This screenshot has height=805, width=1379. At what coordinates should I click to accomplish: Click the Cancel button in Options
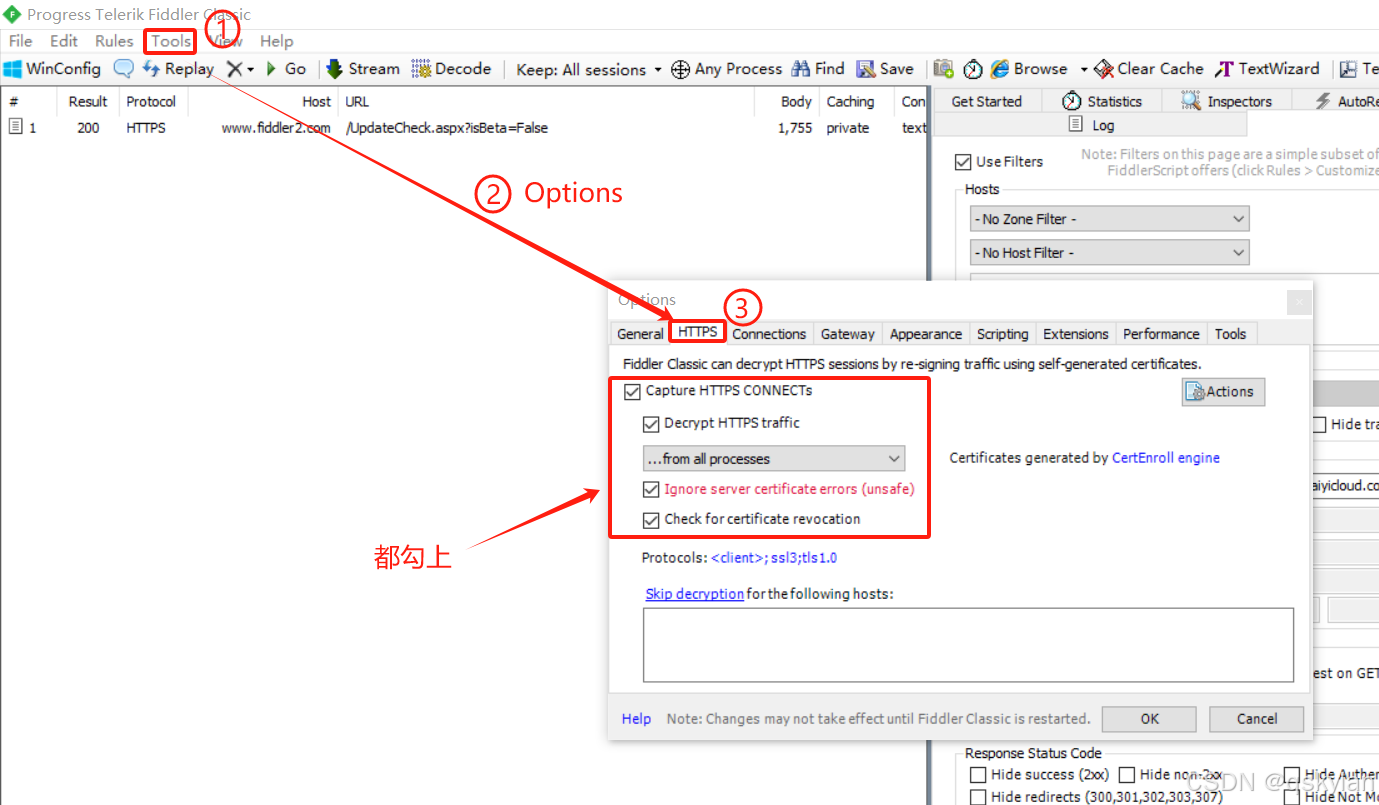[x=1257, y=719]
